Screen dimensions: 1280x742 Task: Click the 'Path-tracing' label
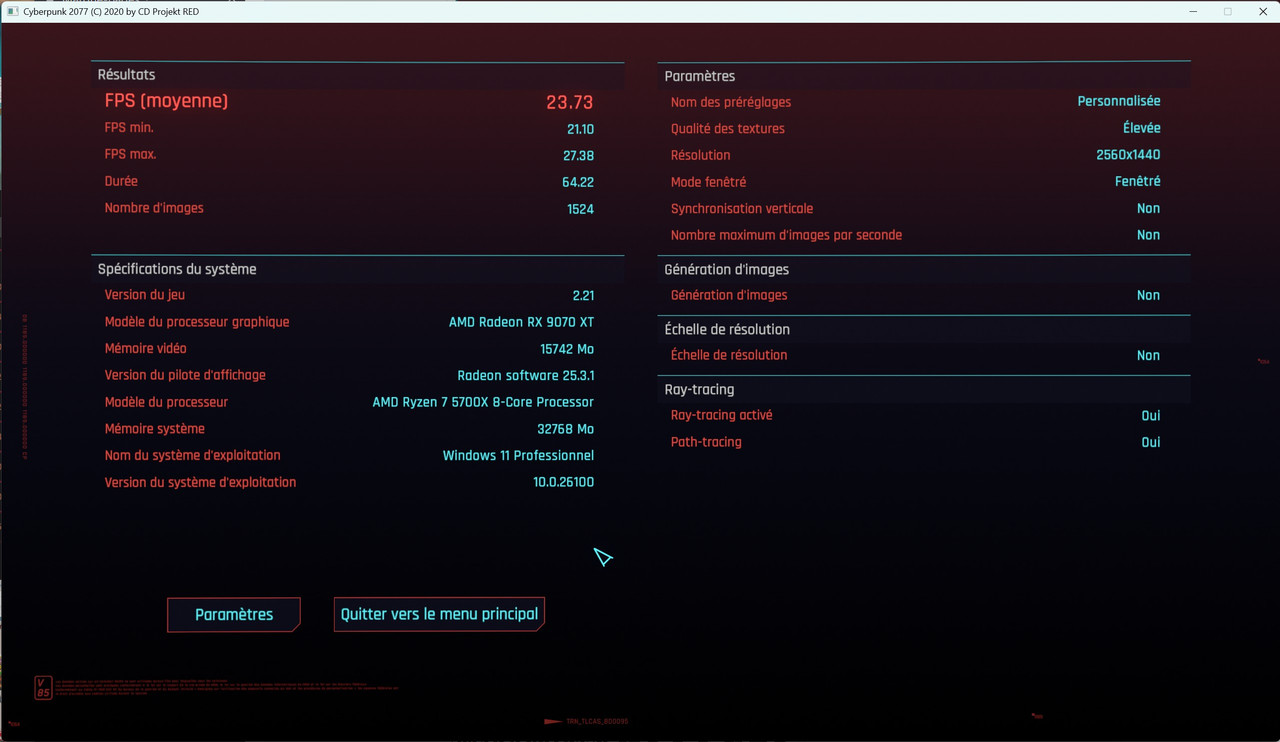(706, 442)
